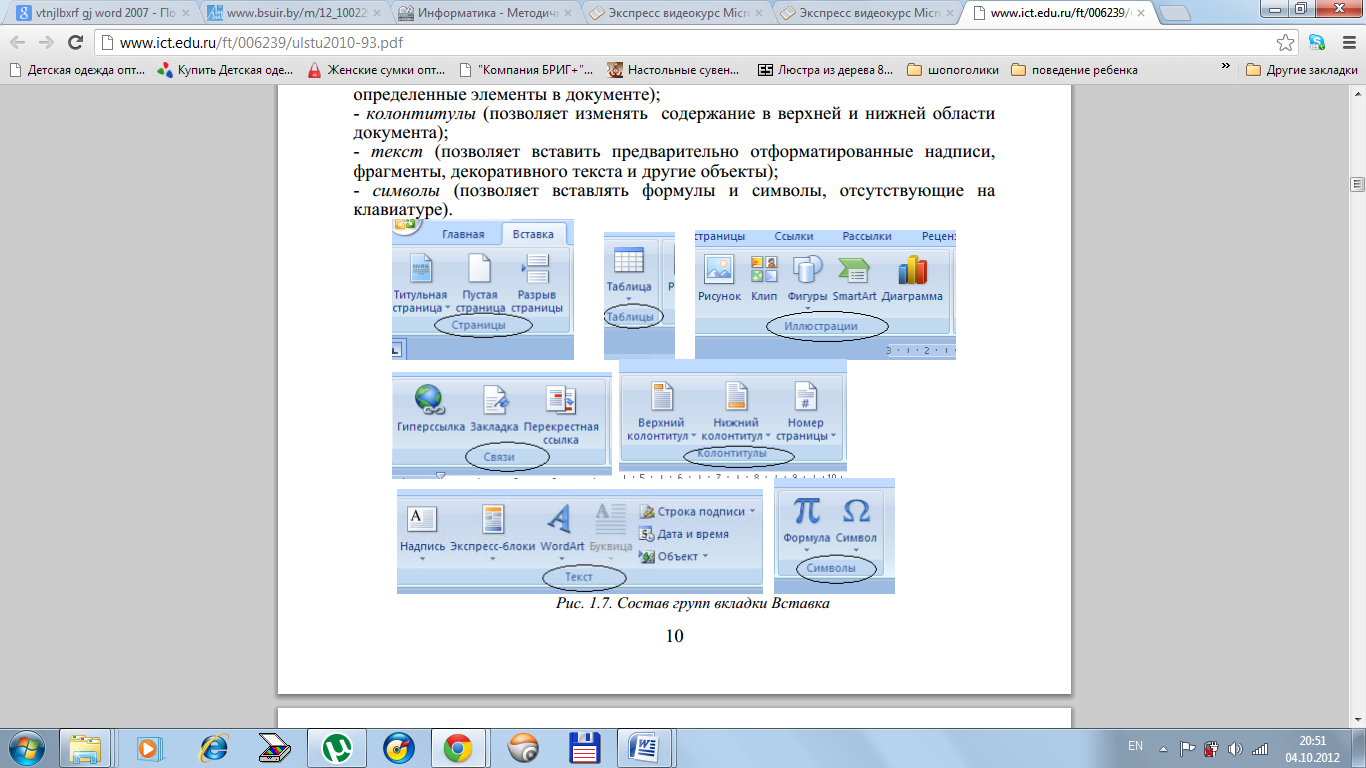Click the caption 'Рис. 1.7. Состав групп вкладки Вставка'
This screenshot has height=768, width=1366.
pos(693,604)
